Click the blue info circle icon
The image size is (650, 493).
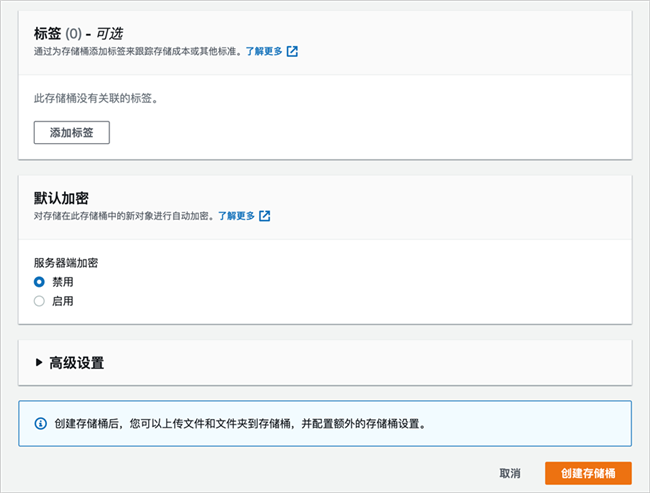[40, 424]
